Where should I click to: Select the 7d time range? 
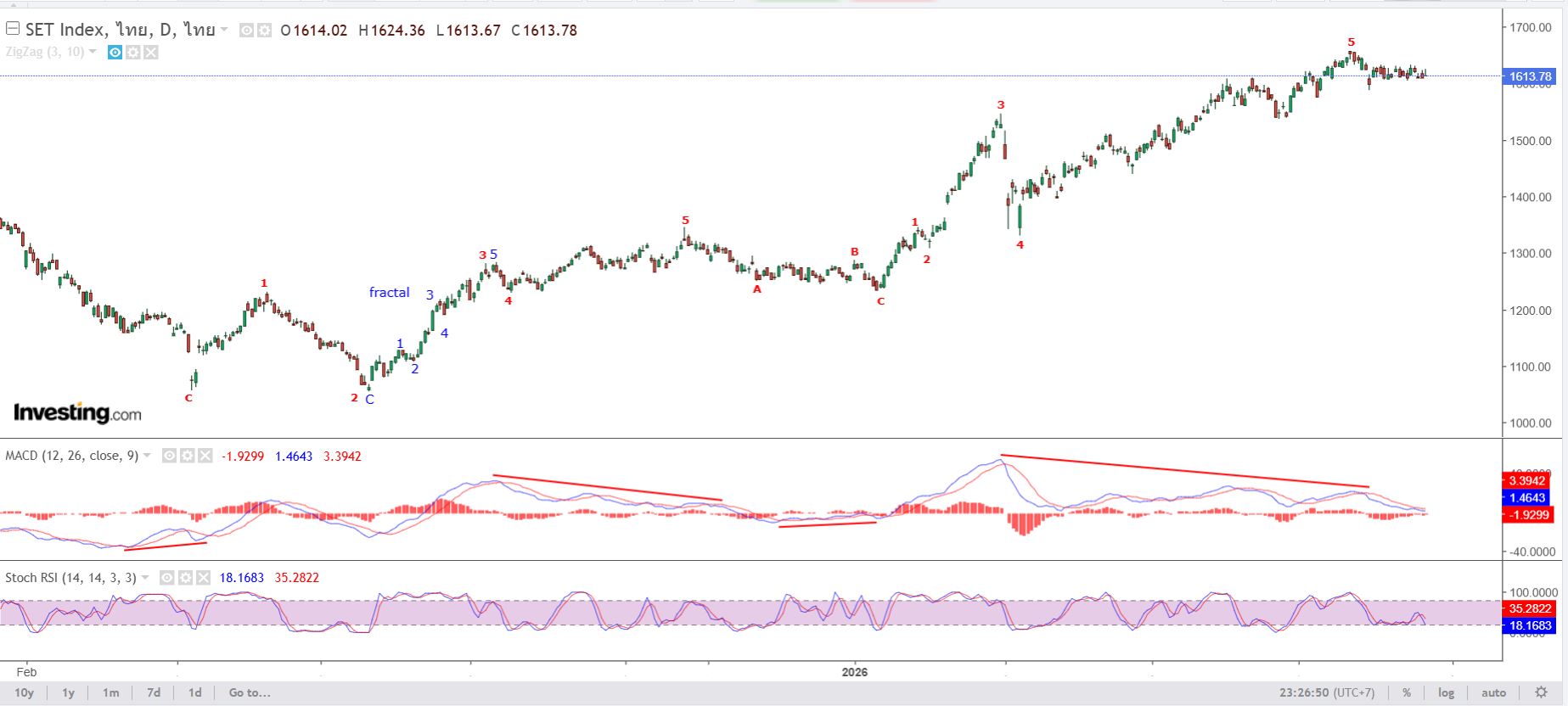[154, 692]
